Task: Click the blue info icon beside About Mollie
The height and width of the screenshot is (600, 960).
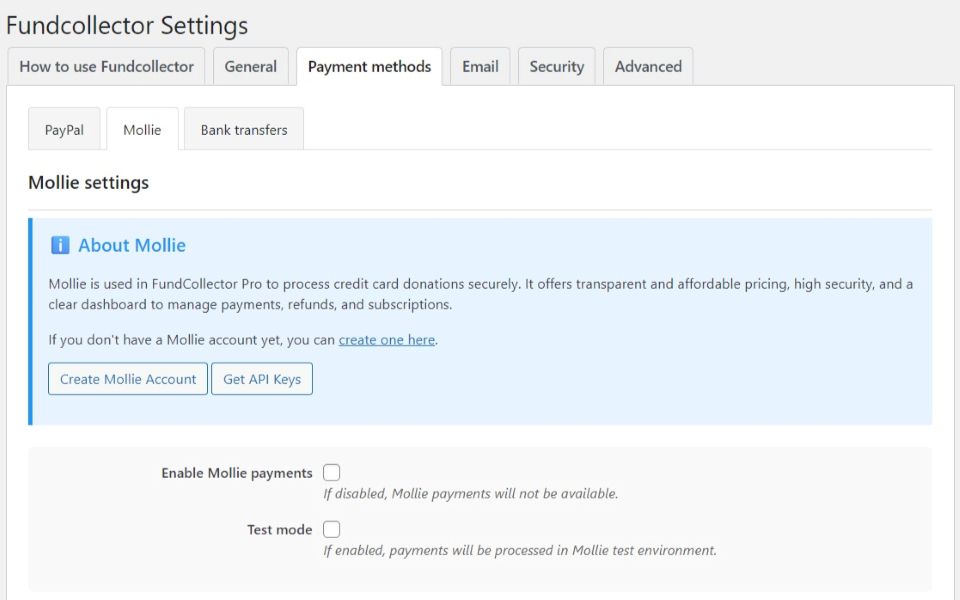Action: tap(60, 246)
